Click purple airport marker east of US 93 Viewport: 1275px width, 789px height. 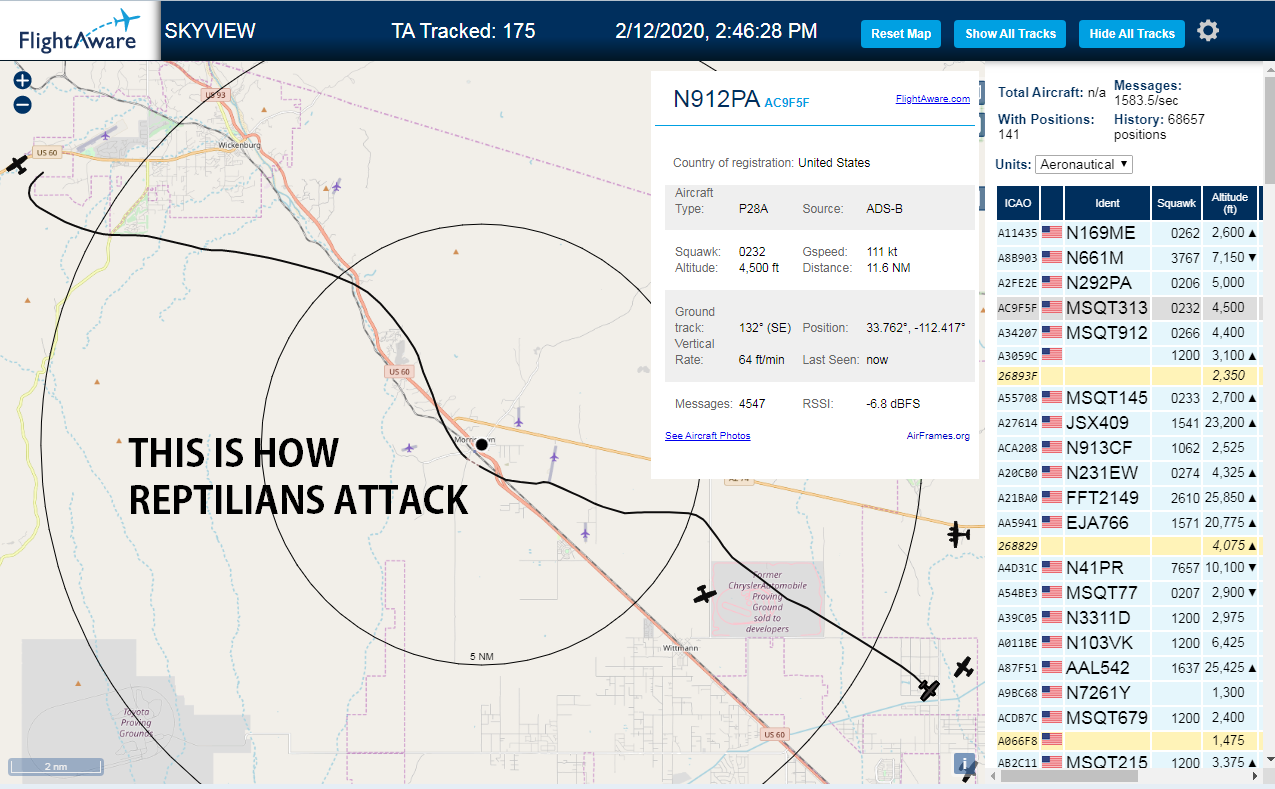(337, 185)
